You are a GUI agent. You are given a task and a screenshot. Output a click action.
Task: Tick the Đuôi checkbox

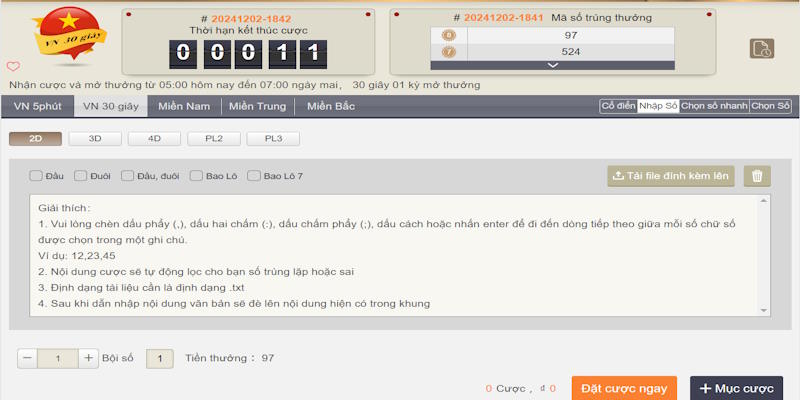(x=80, y=176)
